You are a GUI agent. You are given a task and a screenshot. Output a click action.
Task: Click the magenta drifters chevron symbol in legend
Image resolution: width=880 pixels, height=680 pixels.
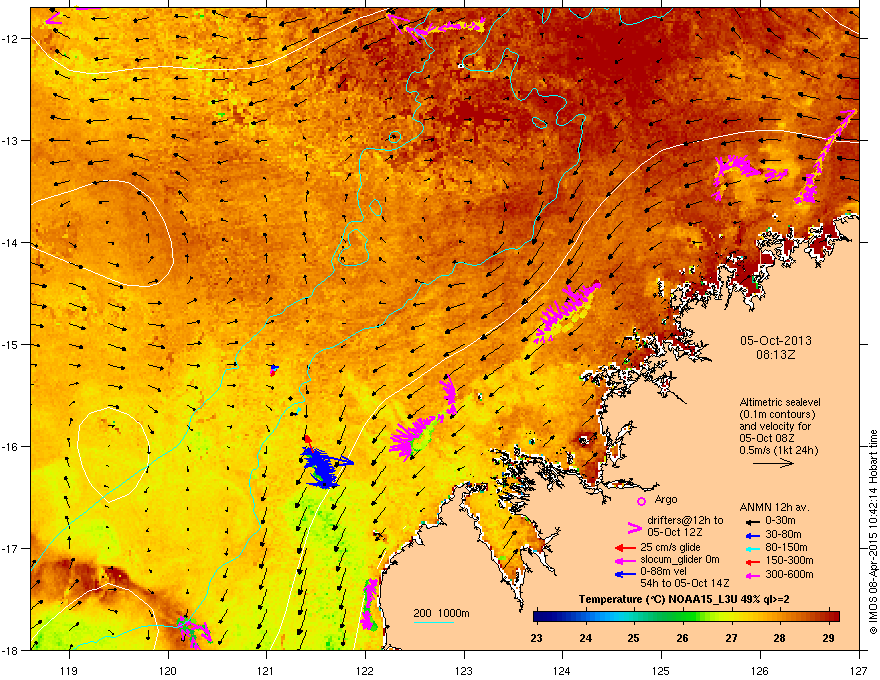click(x=634, y=527)
